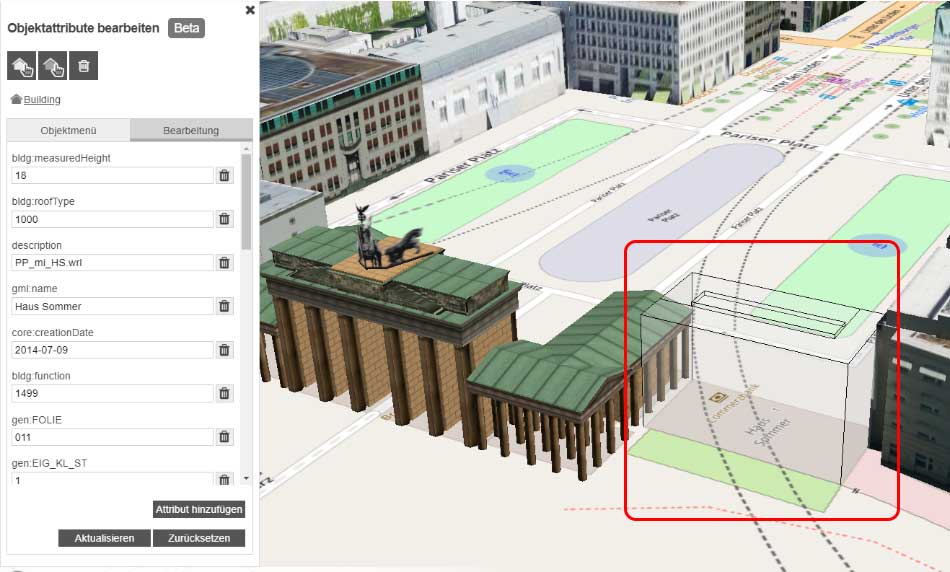
Task: Switch to the Objektmenü tab
Action: point(68,130)
